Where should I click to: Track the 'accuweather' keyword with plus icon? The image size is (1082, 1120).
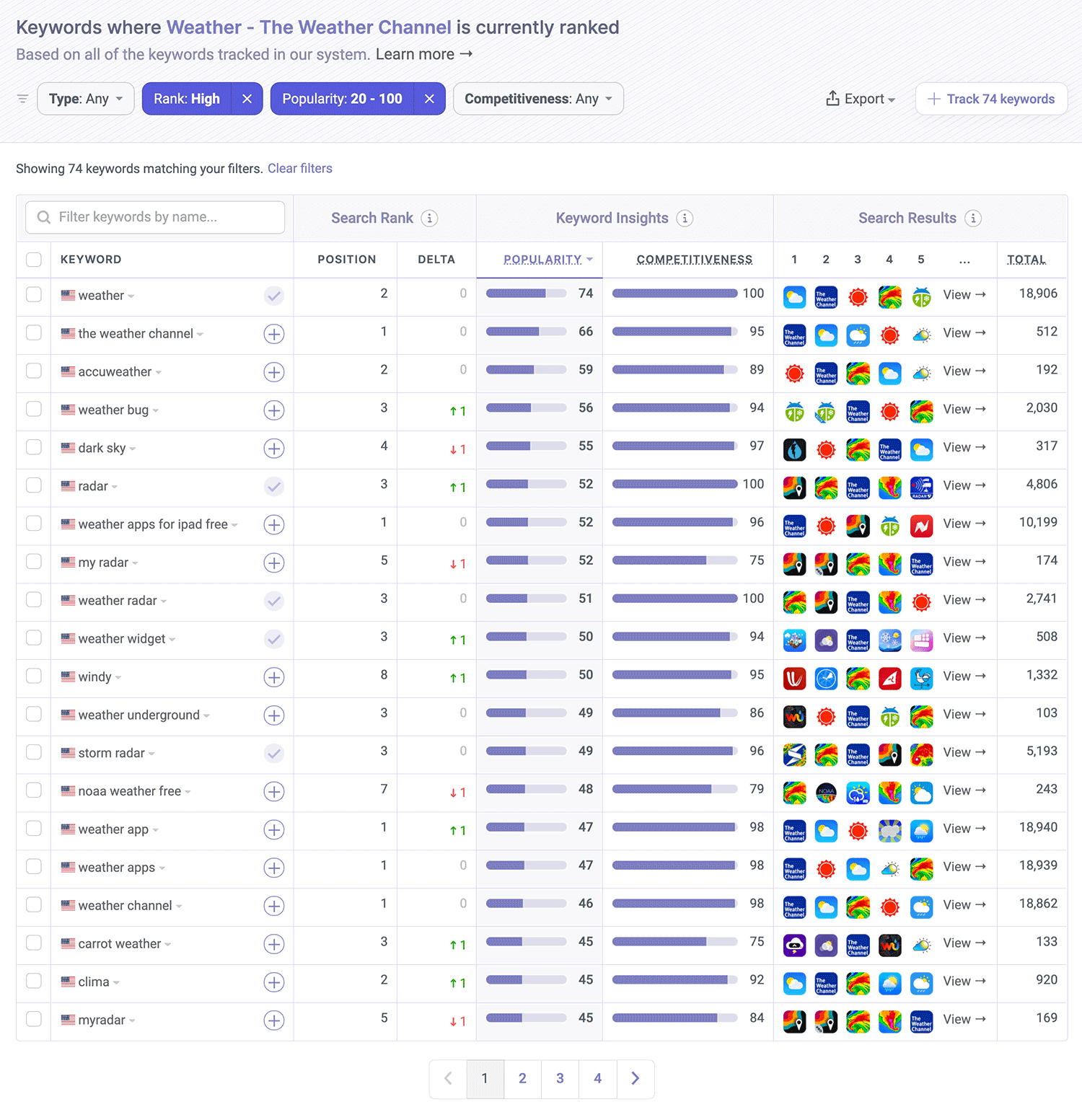274,372
